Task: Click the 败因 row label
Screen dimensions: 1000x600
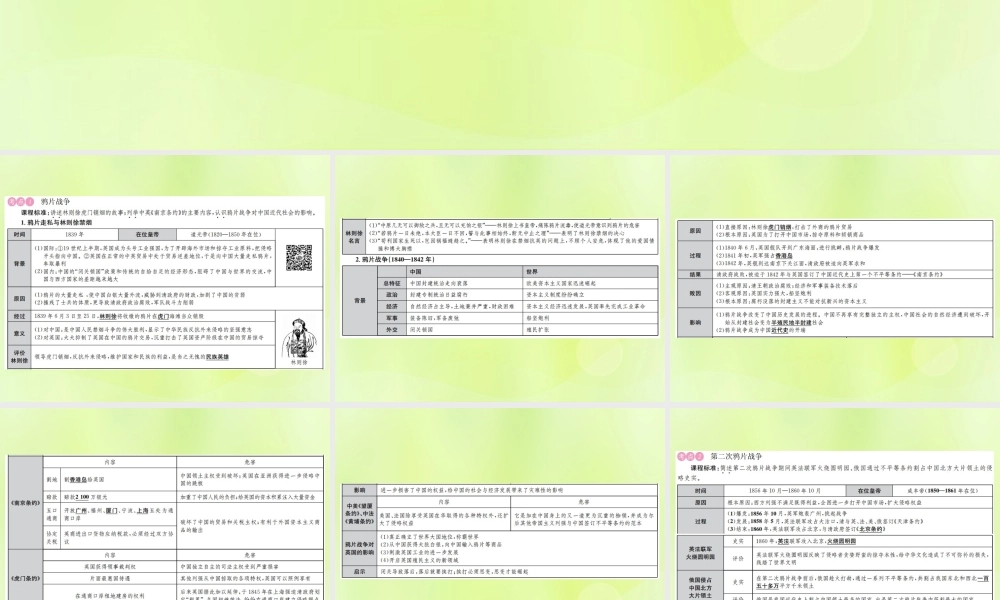Action: tap(693, 294)
